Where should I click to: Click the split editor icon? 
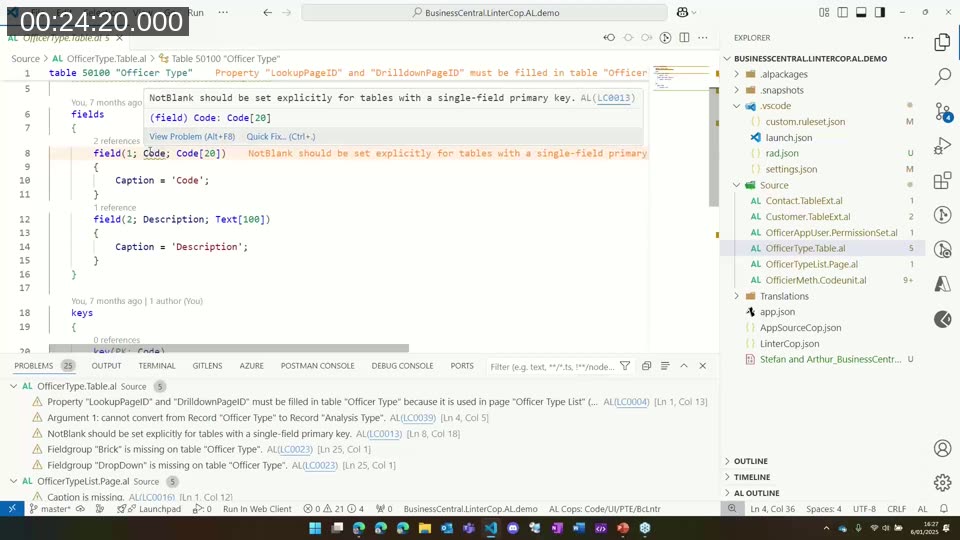tap(684, 37)
